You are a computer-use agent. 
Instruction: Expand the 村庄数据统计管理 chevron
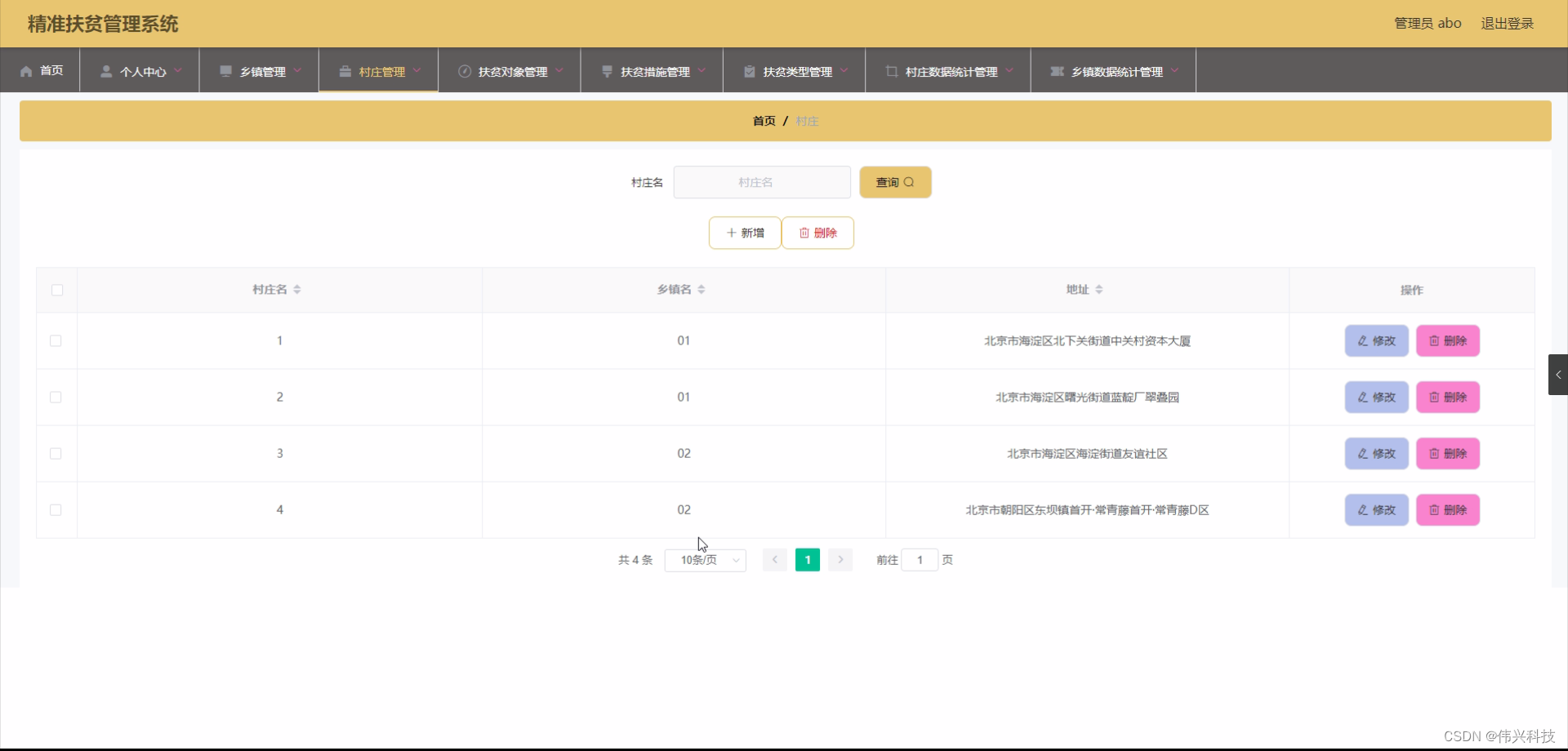1012,70
